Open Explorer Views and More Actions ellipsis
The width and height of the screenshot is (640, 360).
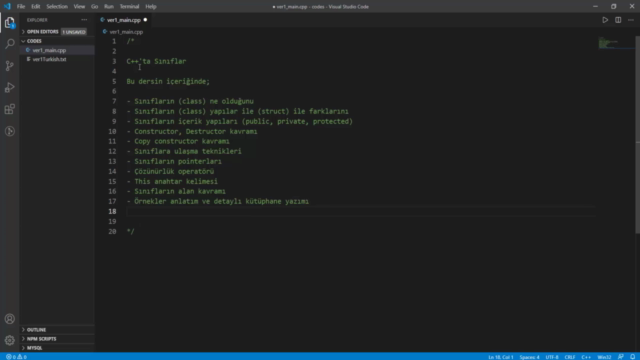pyautogui.click(x=84, y=20)
